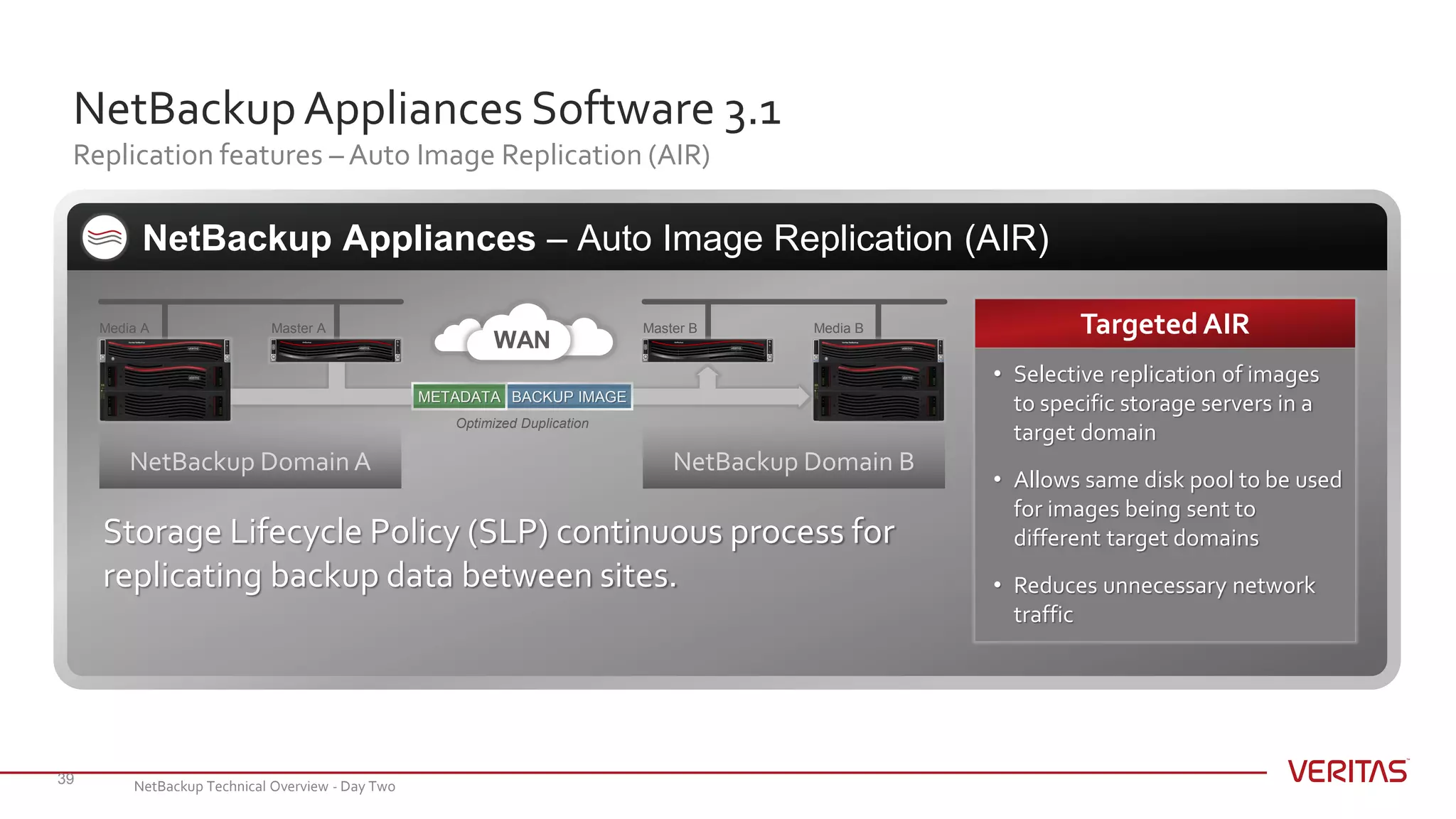Click the Targeted AIR red header
Screen dimensions: 1456x819
(1165, 323)
